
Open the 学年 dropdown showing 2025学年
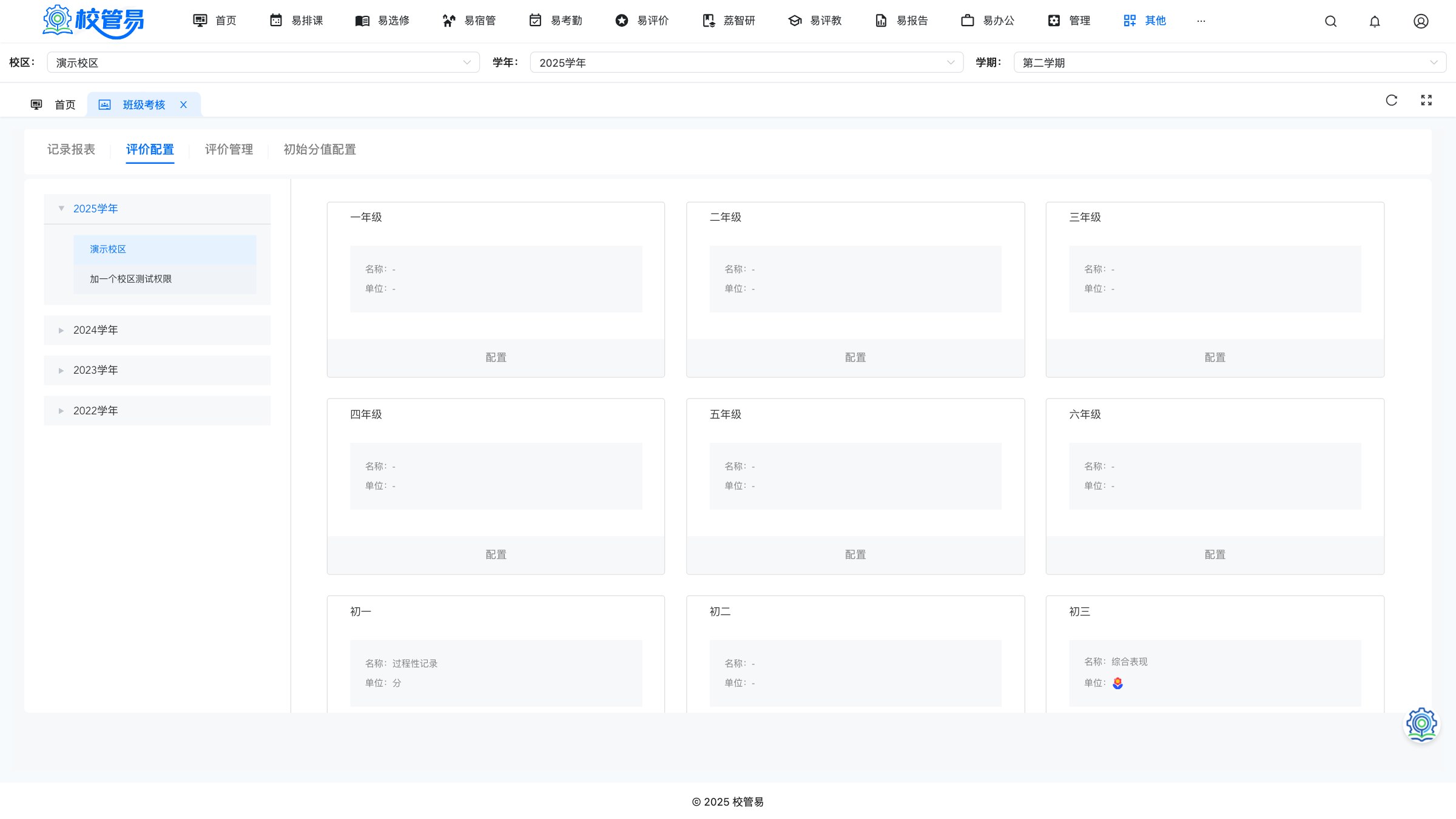pos(747,62)
